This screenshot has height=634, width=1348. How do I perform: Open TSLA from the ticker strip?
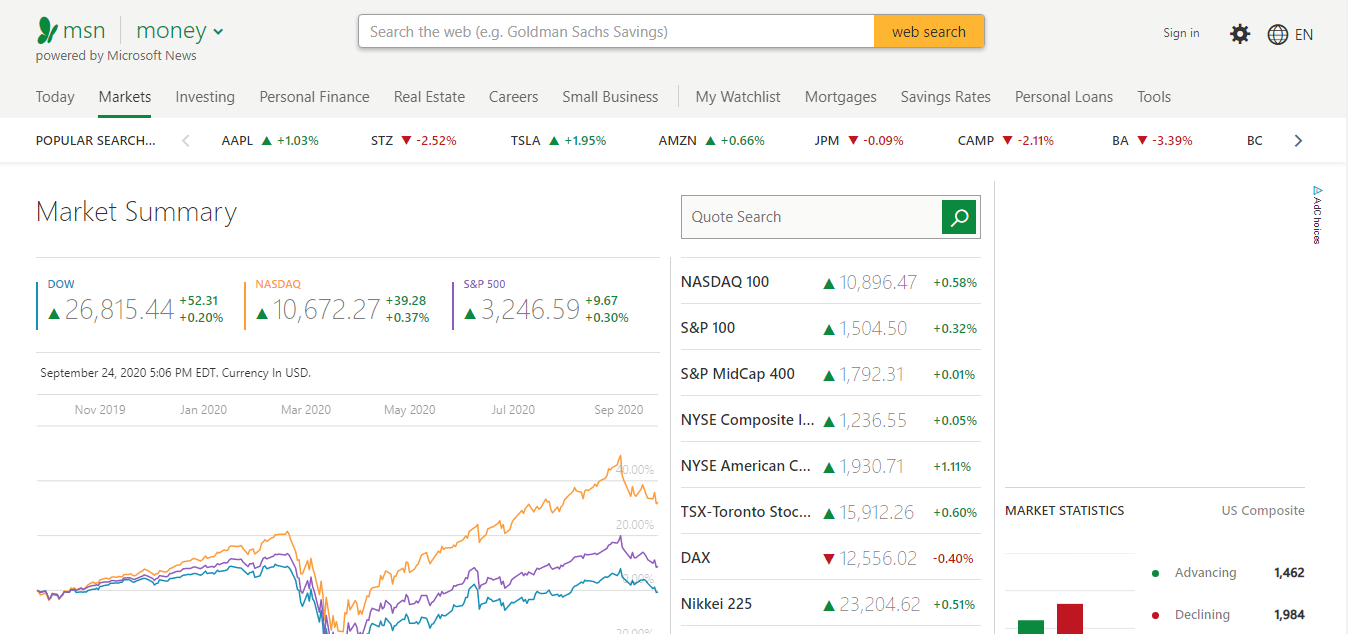[x=526, y=140]
